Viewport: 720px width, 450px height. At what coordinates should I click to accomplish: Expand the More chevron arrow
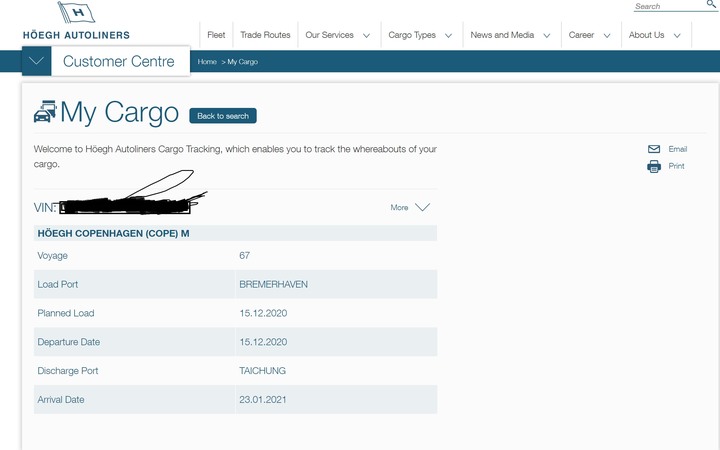pos(422,207)
